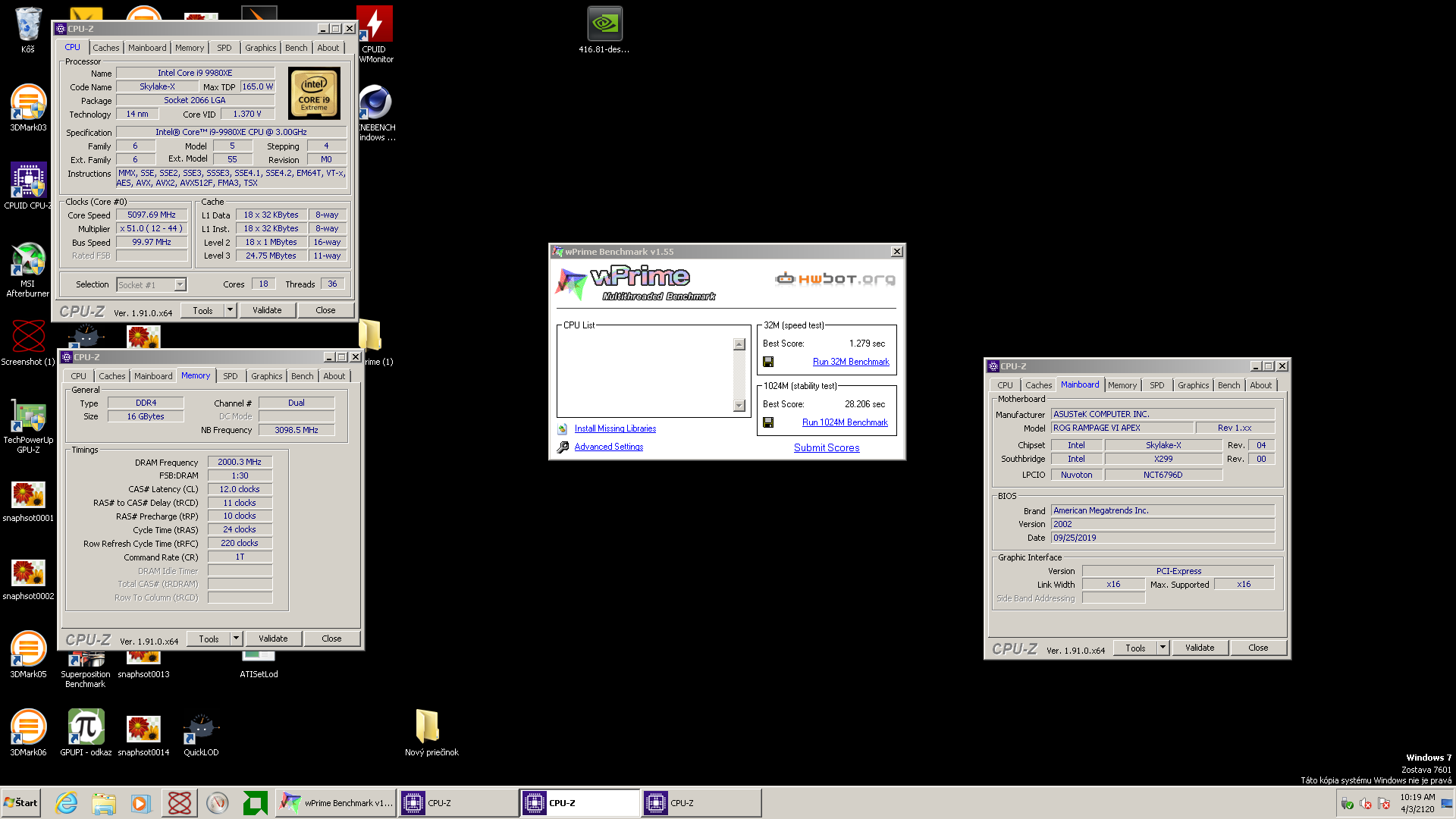Open Internet Explorer from the taskbar
Screen dimensions: 1456x819
pyautogui.click(x=66, y=803)
